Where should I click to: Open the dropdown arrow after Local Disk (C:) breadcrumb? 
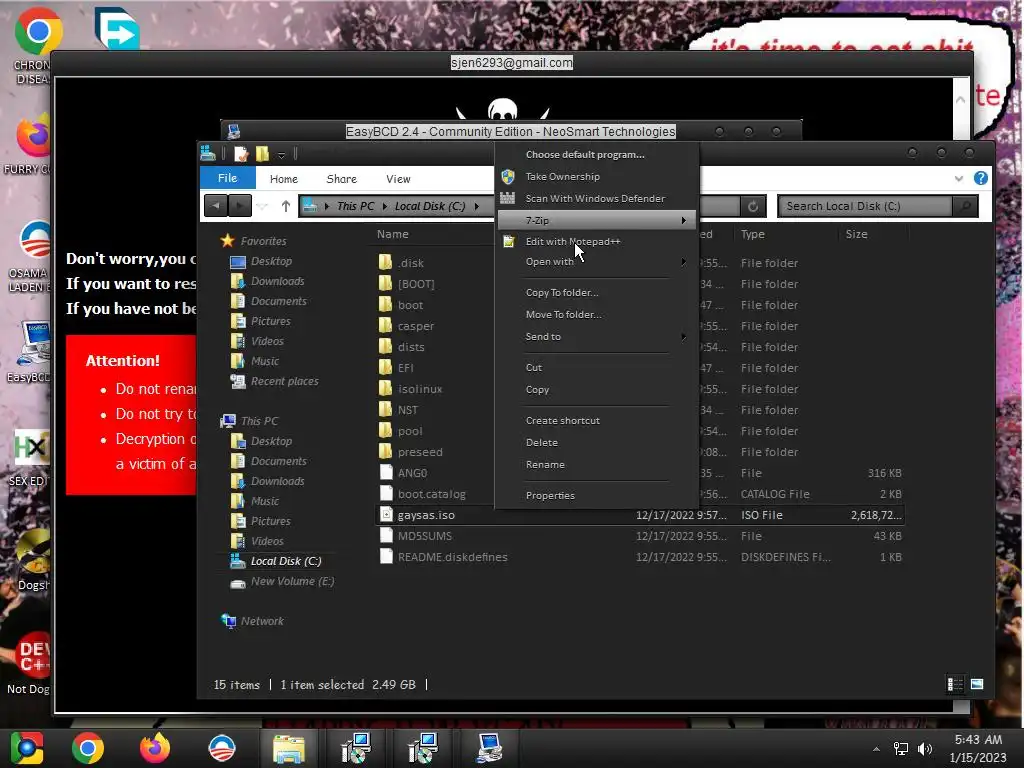coord(477,206)
